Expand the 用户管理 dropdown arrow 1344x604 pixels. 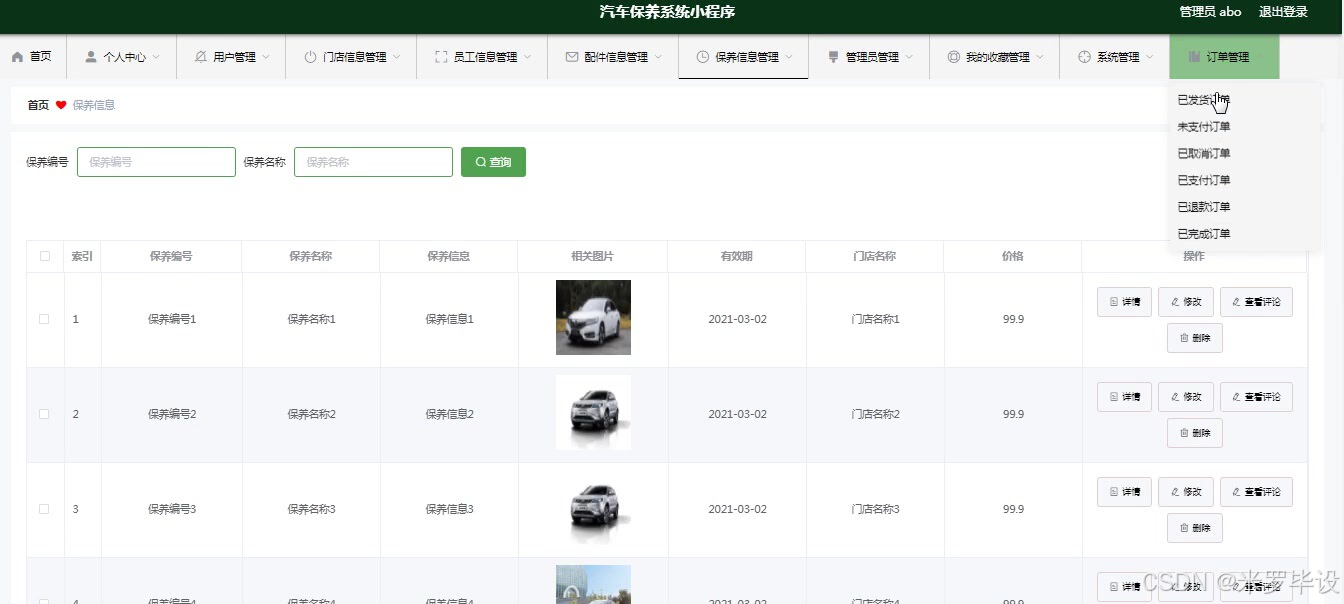tap(266, 58)
